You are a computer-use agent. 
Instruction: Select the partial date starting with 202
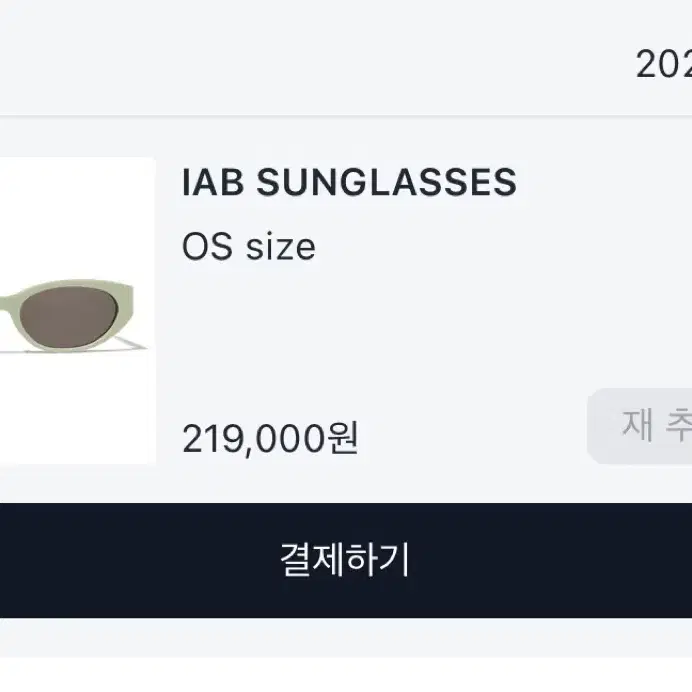pos(664,64)
